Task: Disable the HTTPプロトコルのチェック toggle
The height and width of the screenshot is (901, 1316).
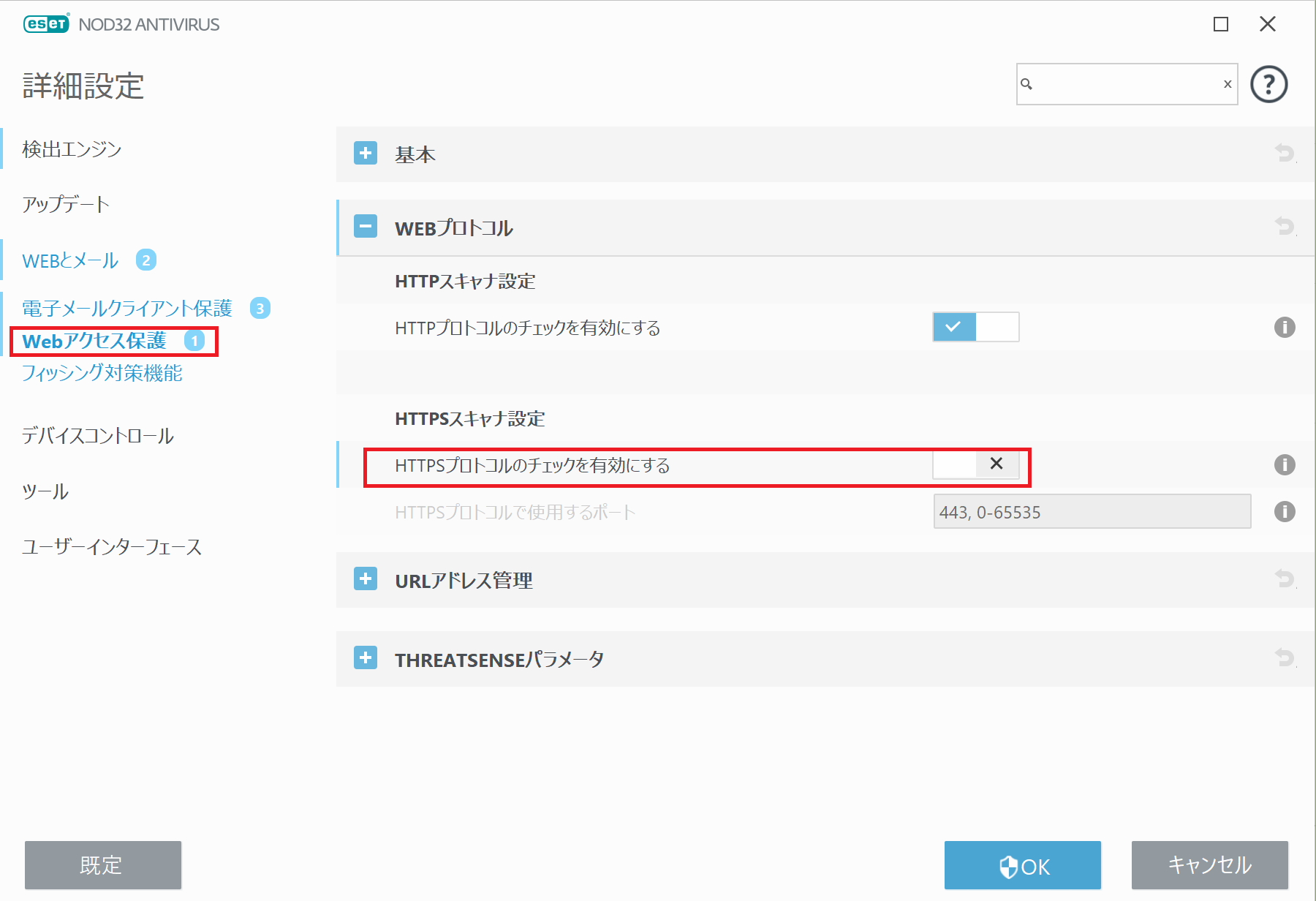Action: tap(975, 327)
